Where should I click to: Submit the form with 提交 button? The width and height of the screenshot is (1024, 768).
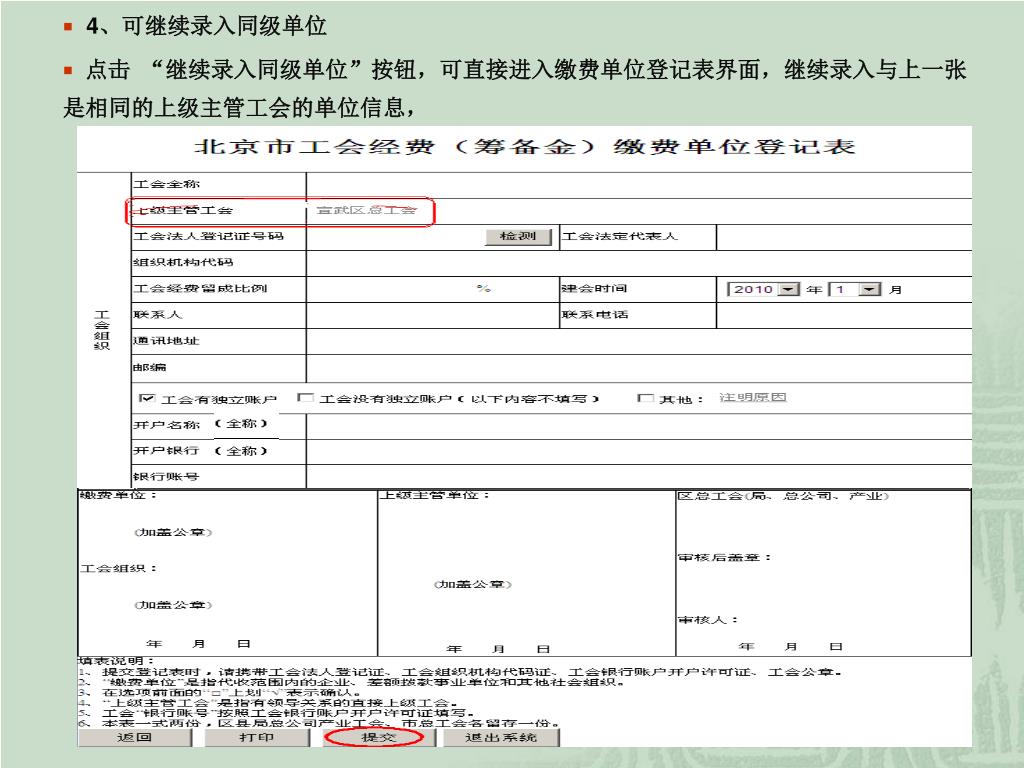(378, 737)
